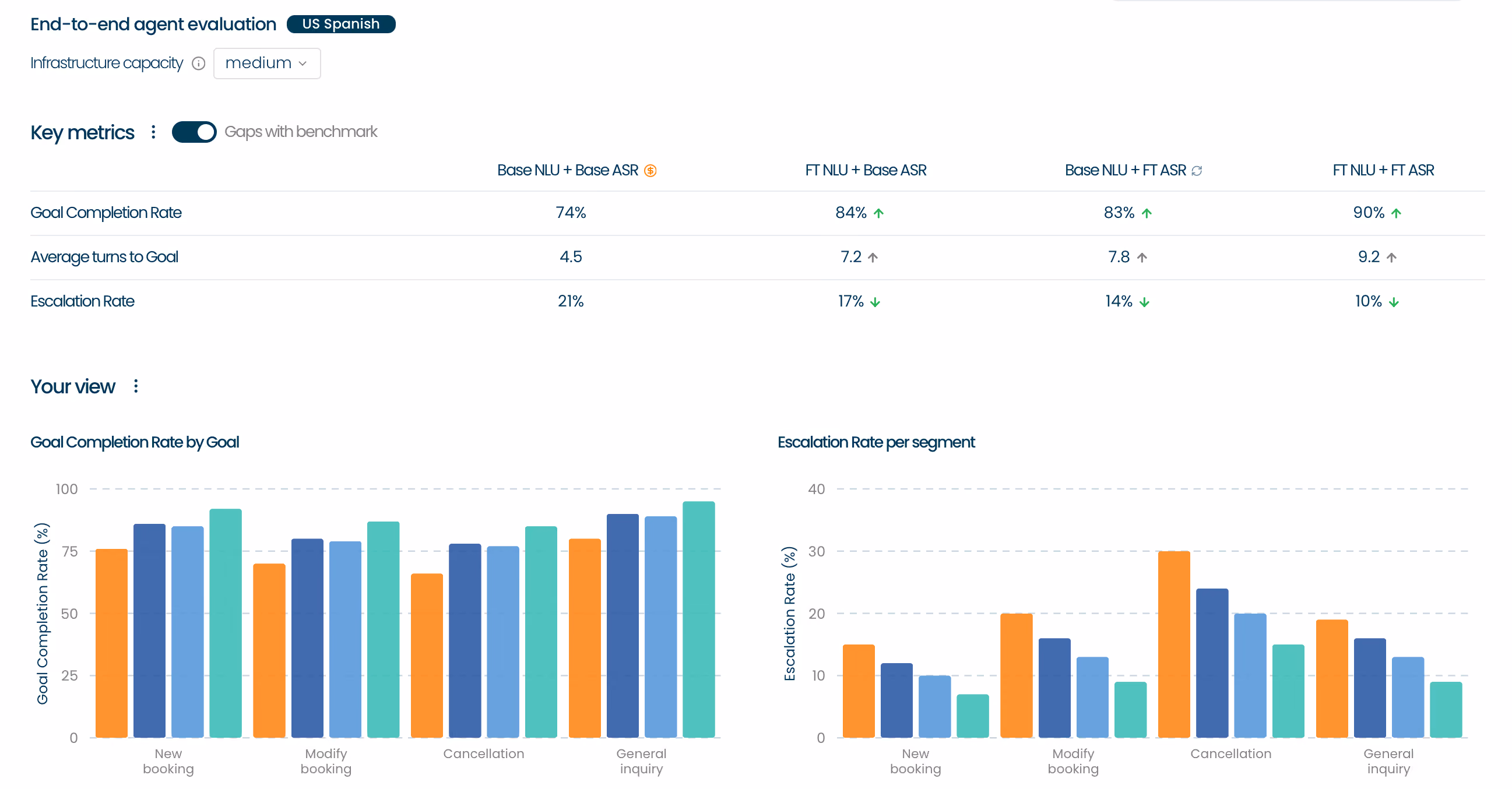Screen dimensions: 1512x789
Task: Click the gray up arrow beside 7.8
Action: pos(1142,258)
